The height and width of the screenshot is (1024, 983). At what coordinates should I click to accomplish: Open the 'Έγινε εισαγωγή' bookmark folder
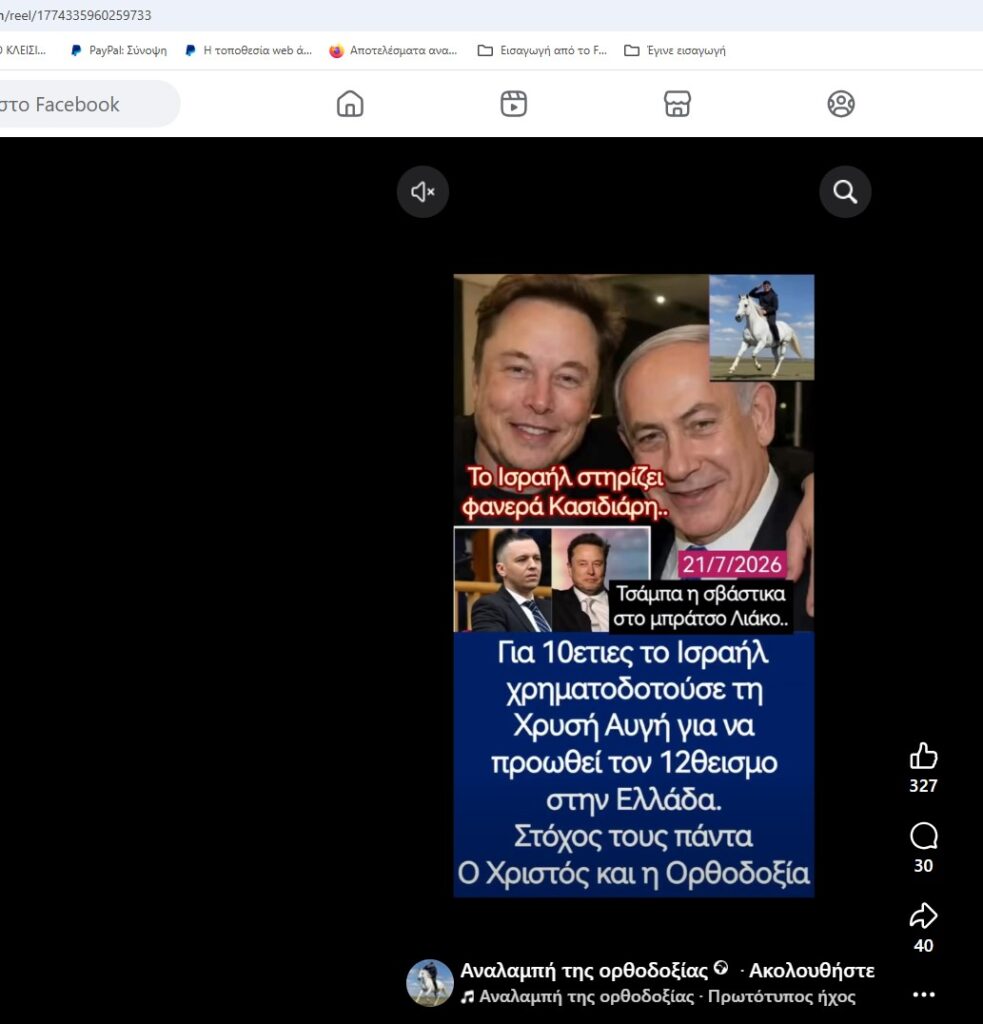pos(675,50)
